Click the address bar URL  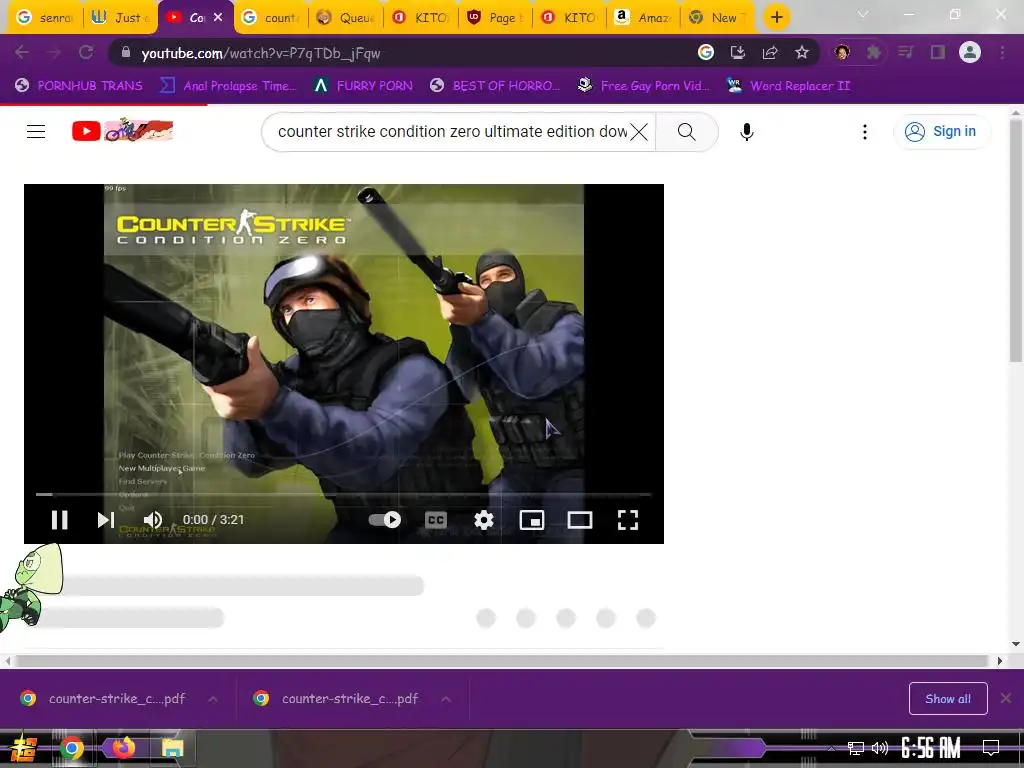pyautogui.click(x=261, y=54)
